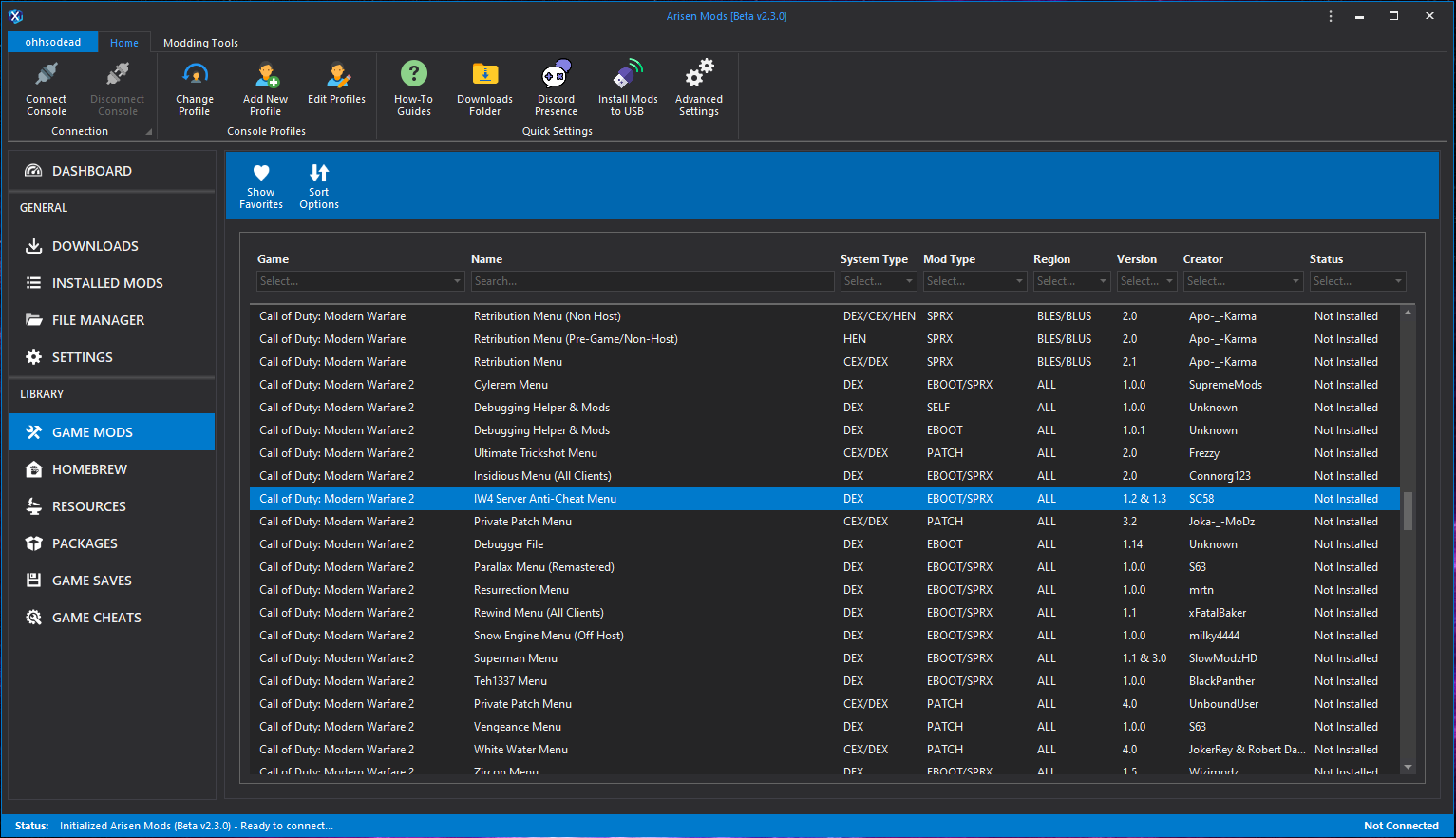The image size is (1456, 838).
Task: Switch to the Modding Tools tab
Action: pyautogui.click(x=199, y=42)
